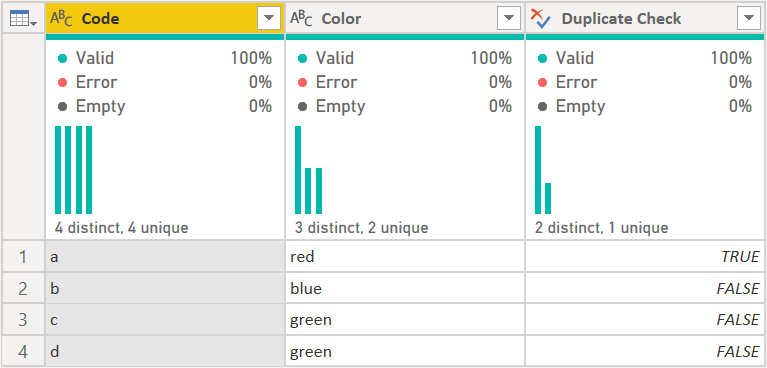This screenshot has height=368, width=767.
Task: Click the Error label in Code column
Action: click(x=96, y=82)
